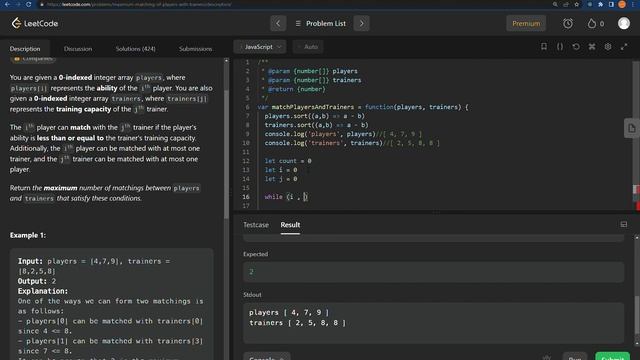Open the Submissions tab
640x360 pixels.
196,49
